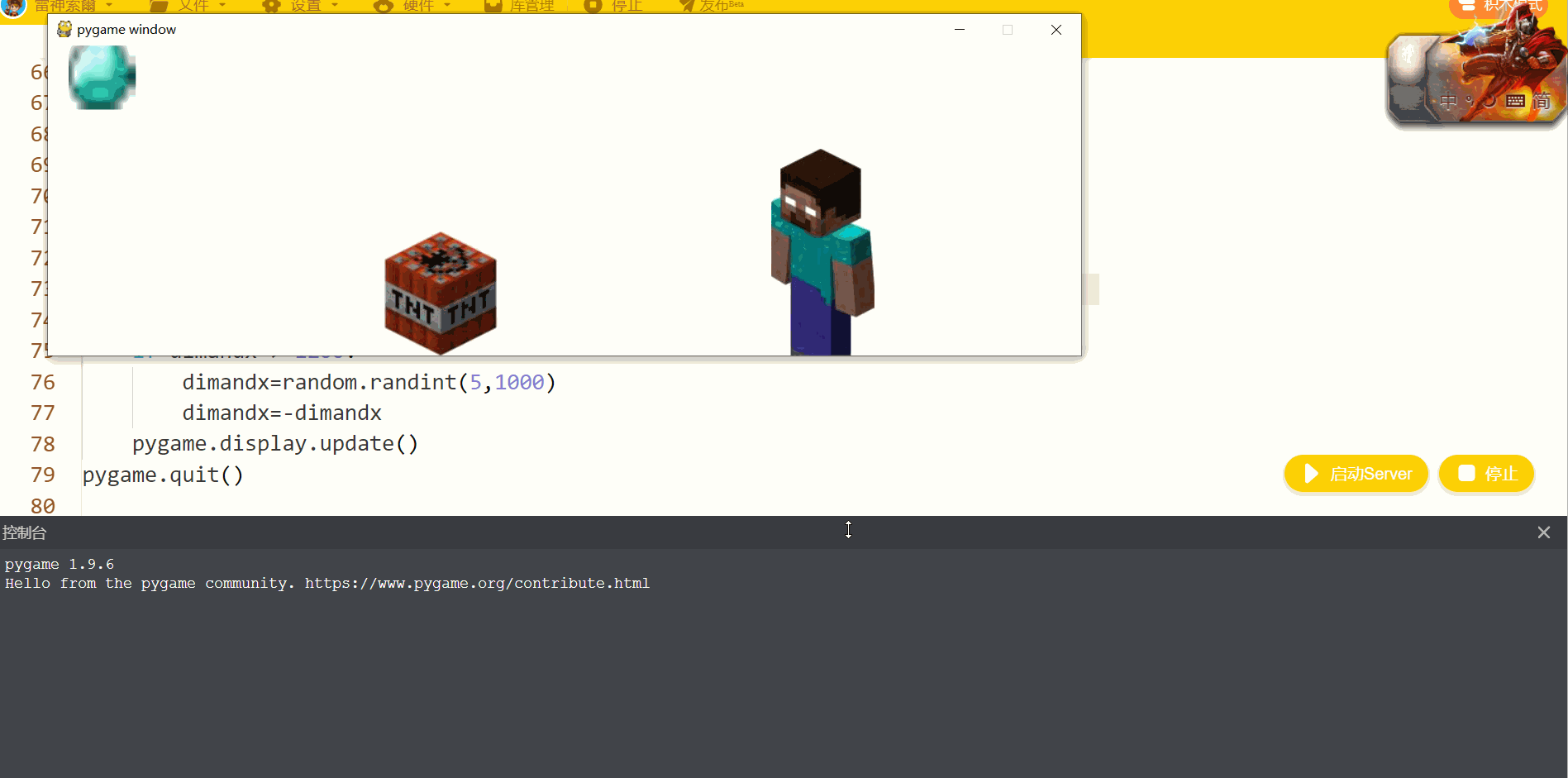
Task: Toggle the half-moon full/half-width icon
Action: [1489, 102]
